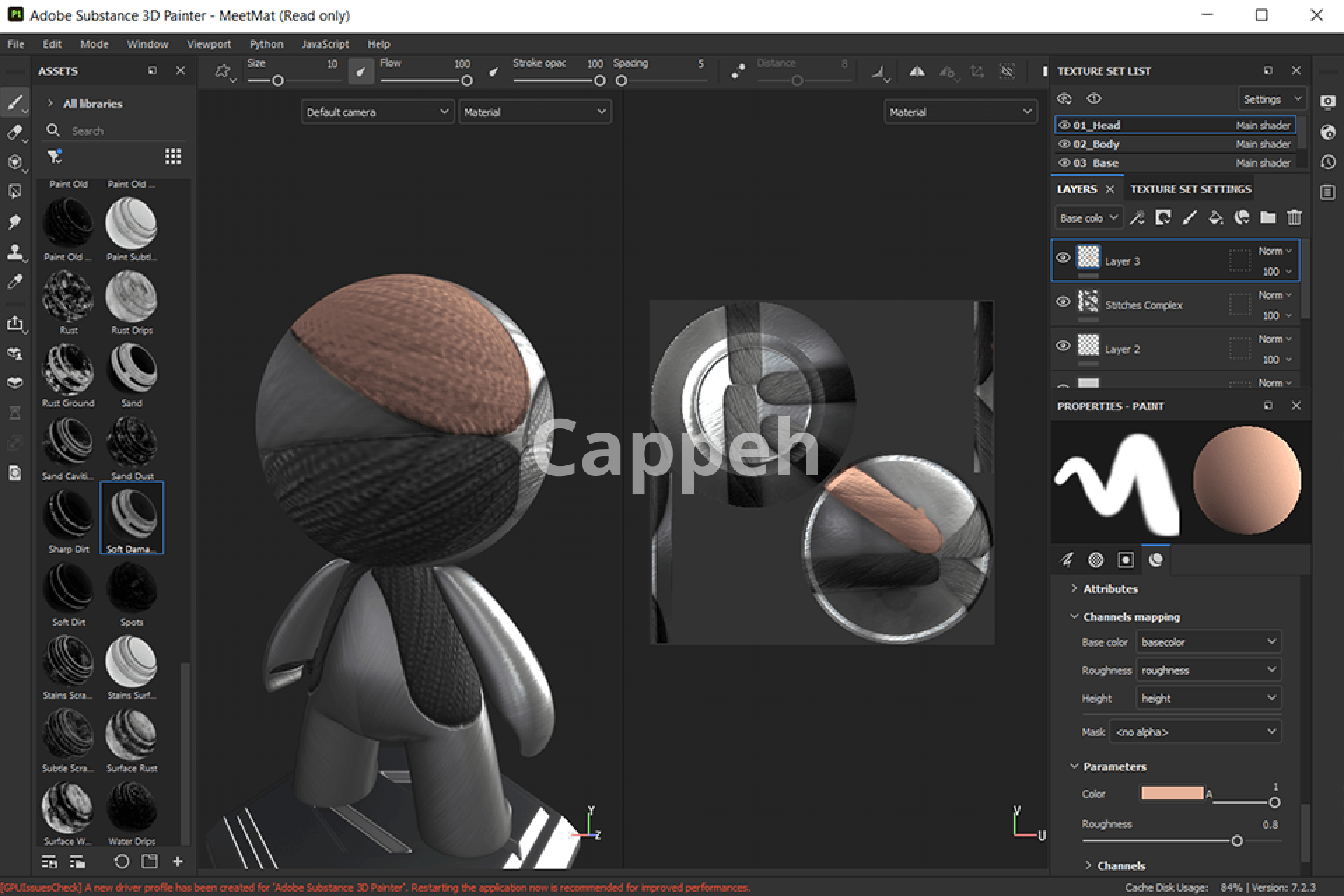Open the Viewport menu
The image size is (1344, 896).
[208, 44]
